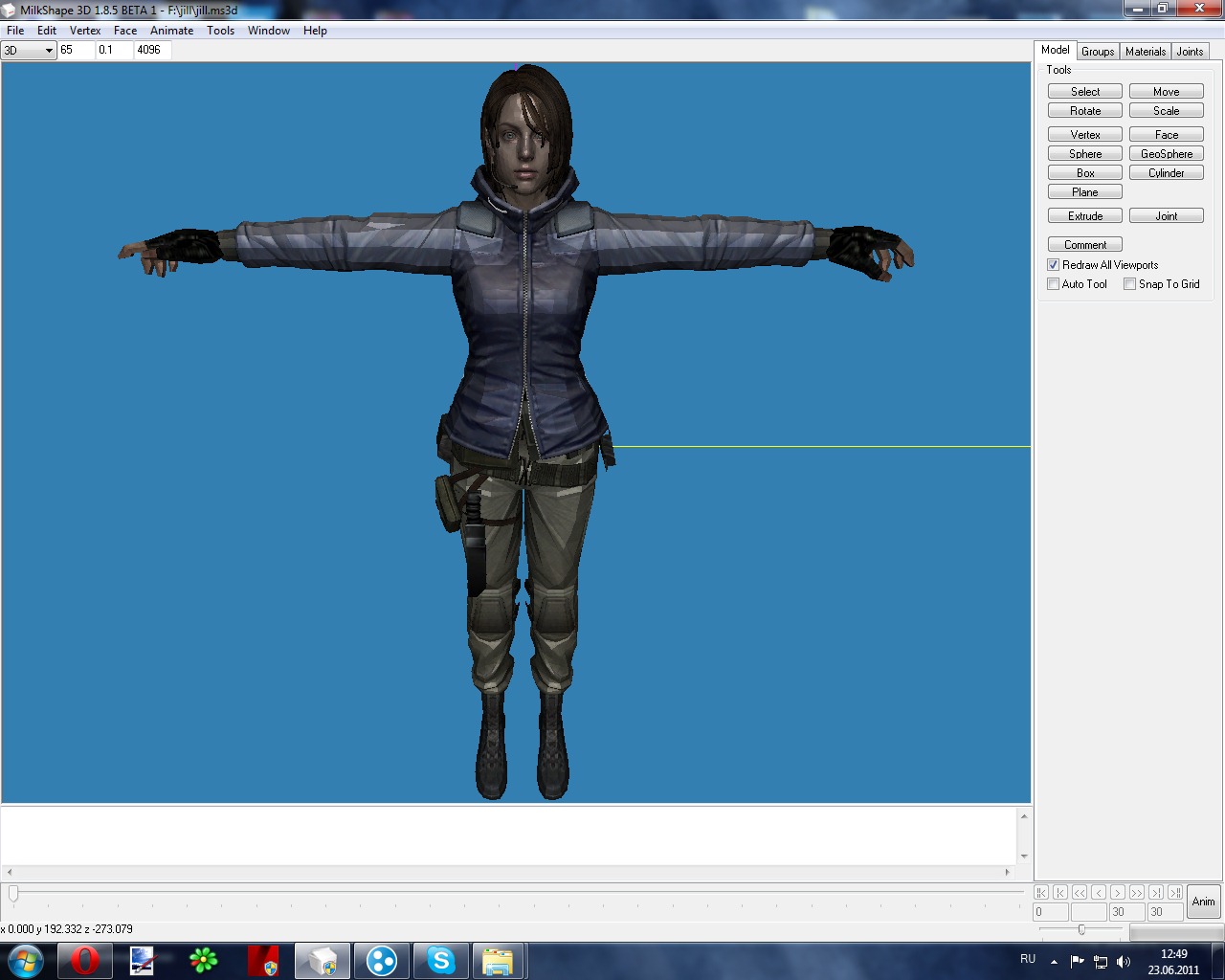Switch to the Joints tab
Screen dimensions: 1225x980
point(1190,52)
